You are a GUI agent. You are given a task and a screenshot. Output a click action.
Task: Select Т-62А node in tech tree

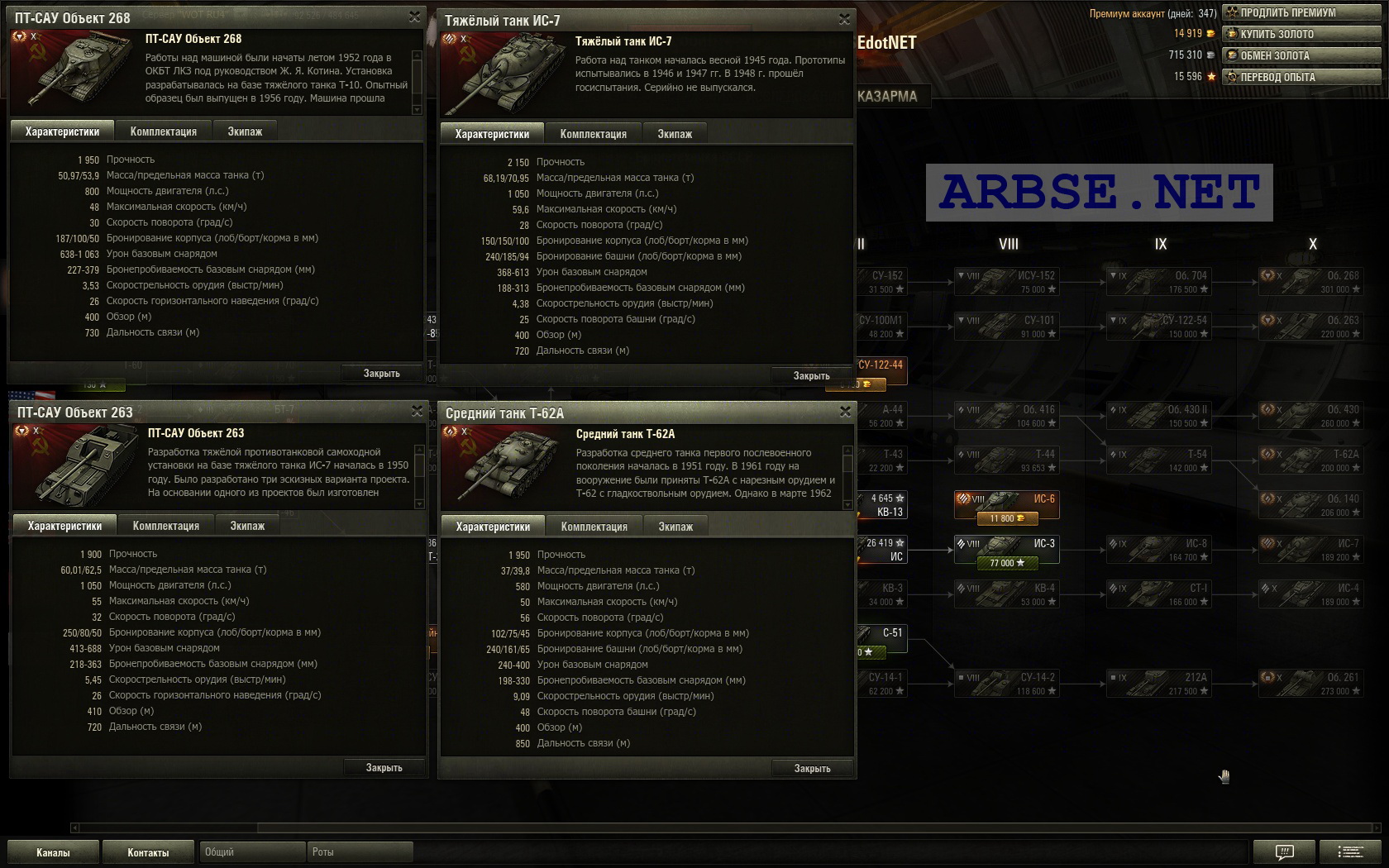[x=1310, y=460]
